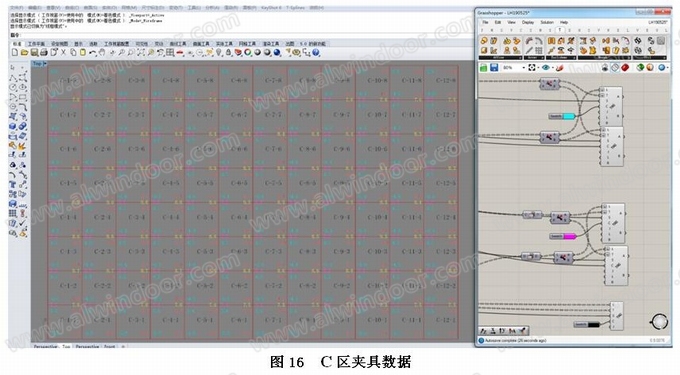Click the Rhino new document icon
The width and height of the screenshot is (680, 375).
pos(15,52)
